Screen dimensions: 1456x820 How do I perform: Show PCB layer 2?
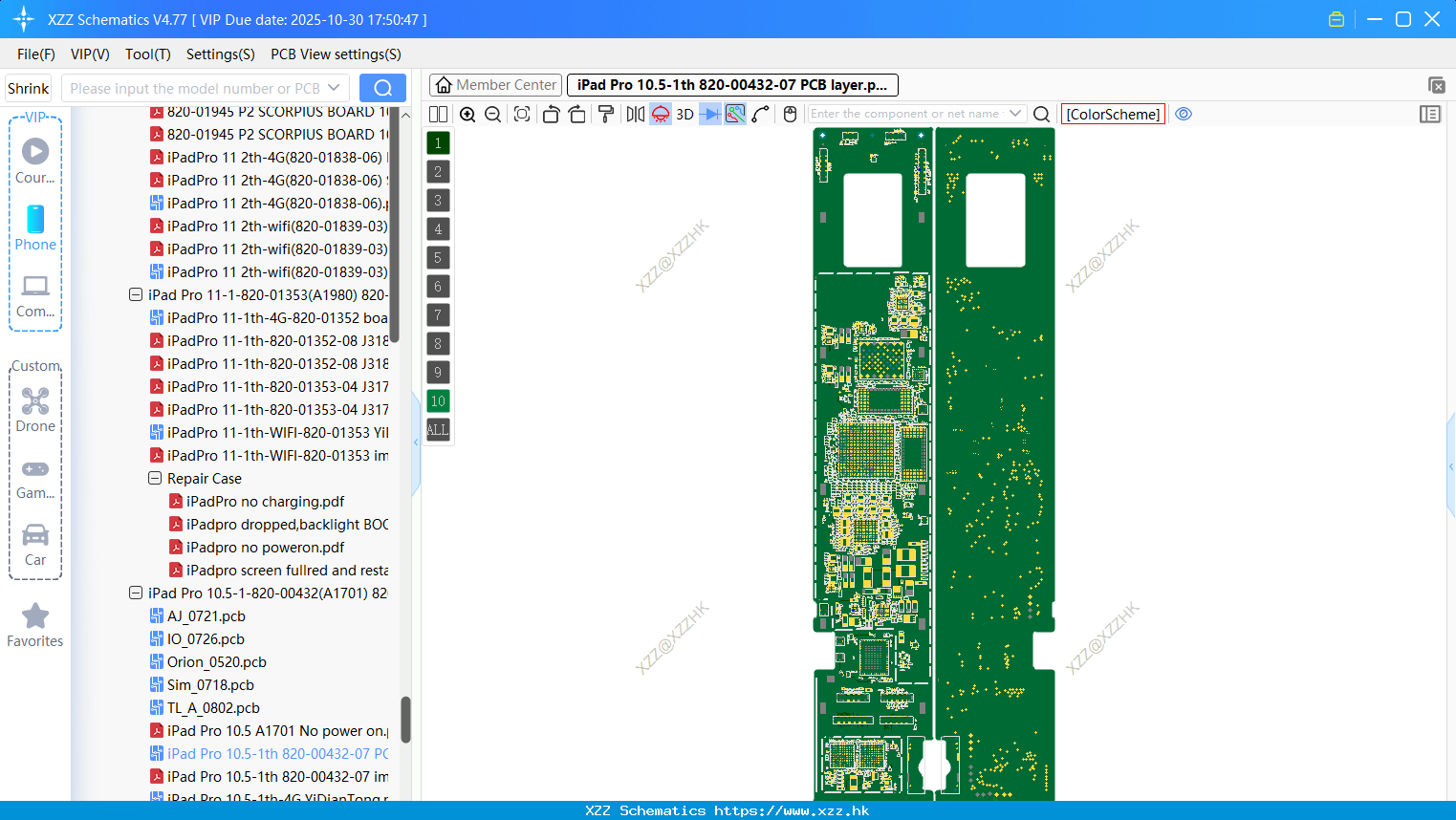click(x=438, y=171)
